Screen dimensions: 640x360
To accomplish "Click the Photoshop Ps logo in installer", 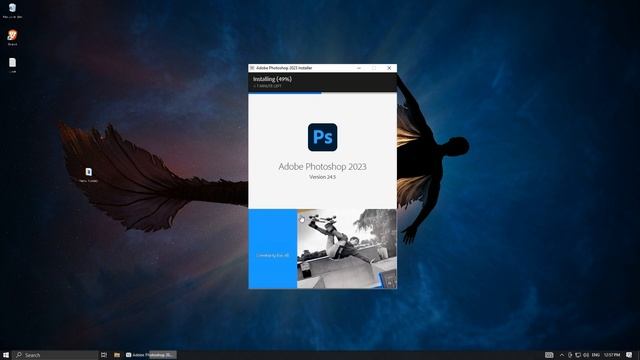I will coord(322,137).
